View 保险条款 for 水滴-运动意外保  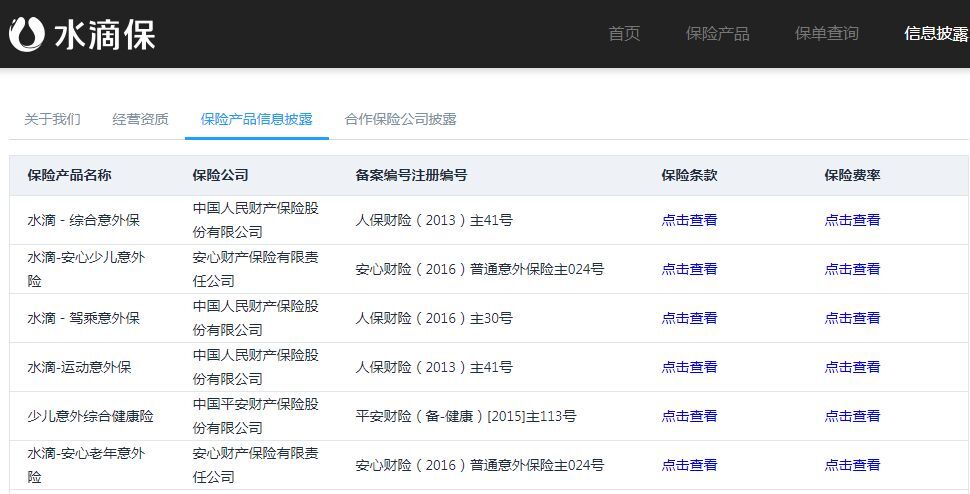tap(689, 367)
